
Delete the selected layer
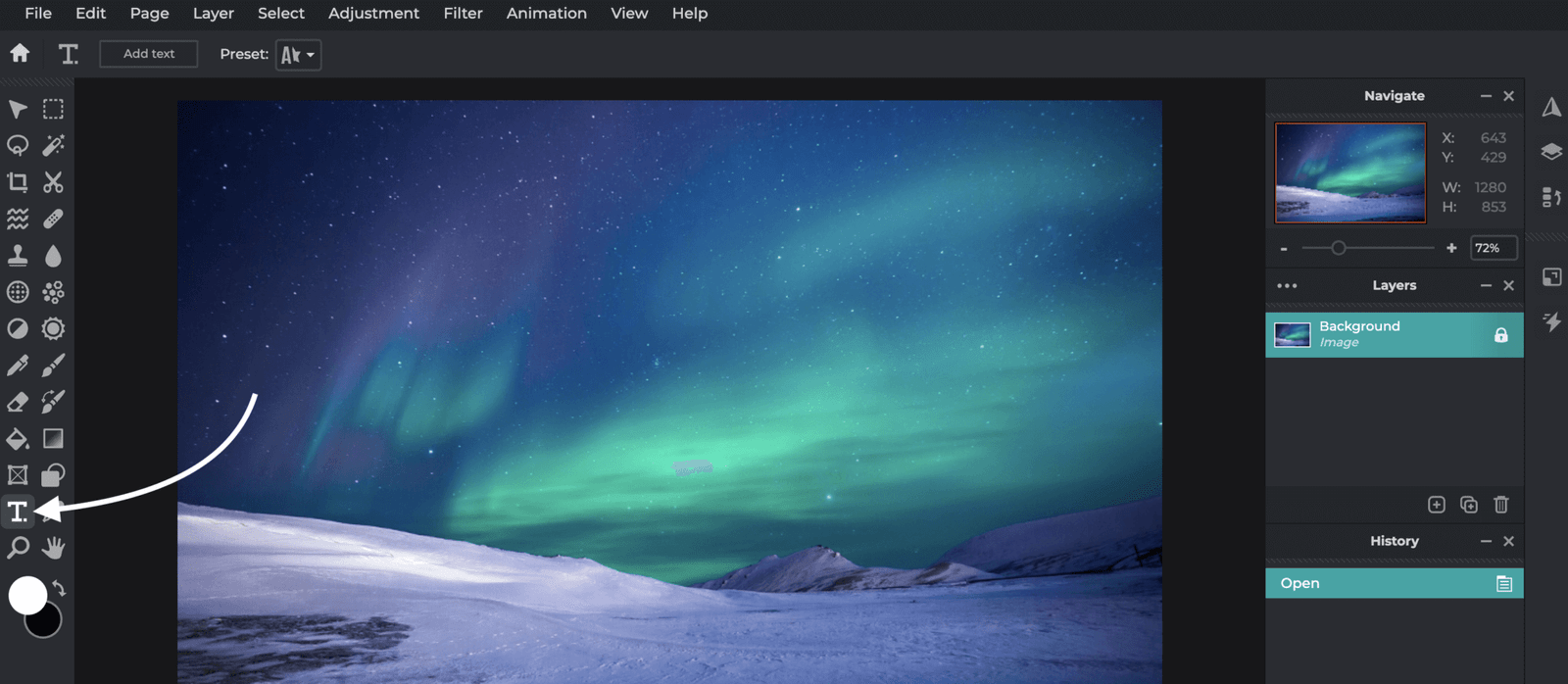pos(1501,505)
